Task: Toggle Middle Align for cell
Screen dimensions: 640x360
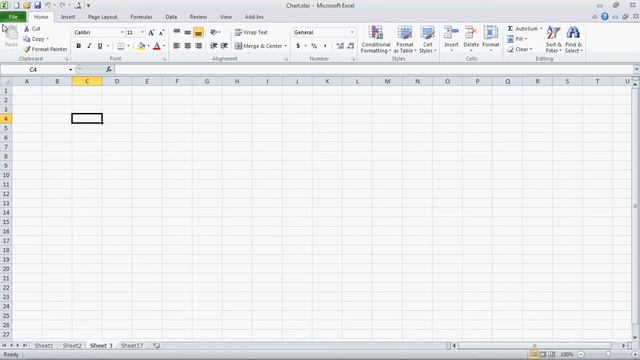Action: pyautogui.click(x=187, y=32)
